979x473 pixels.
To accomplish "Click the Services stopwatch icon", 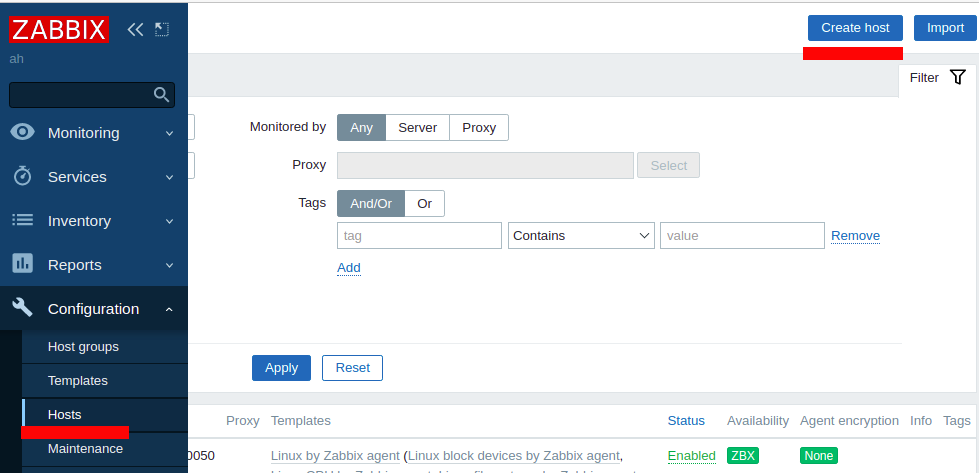I will click(x=23, y=176).
